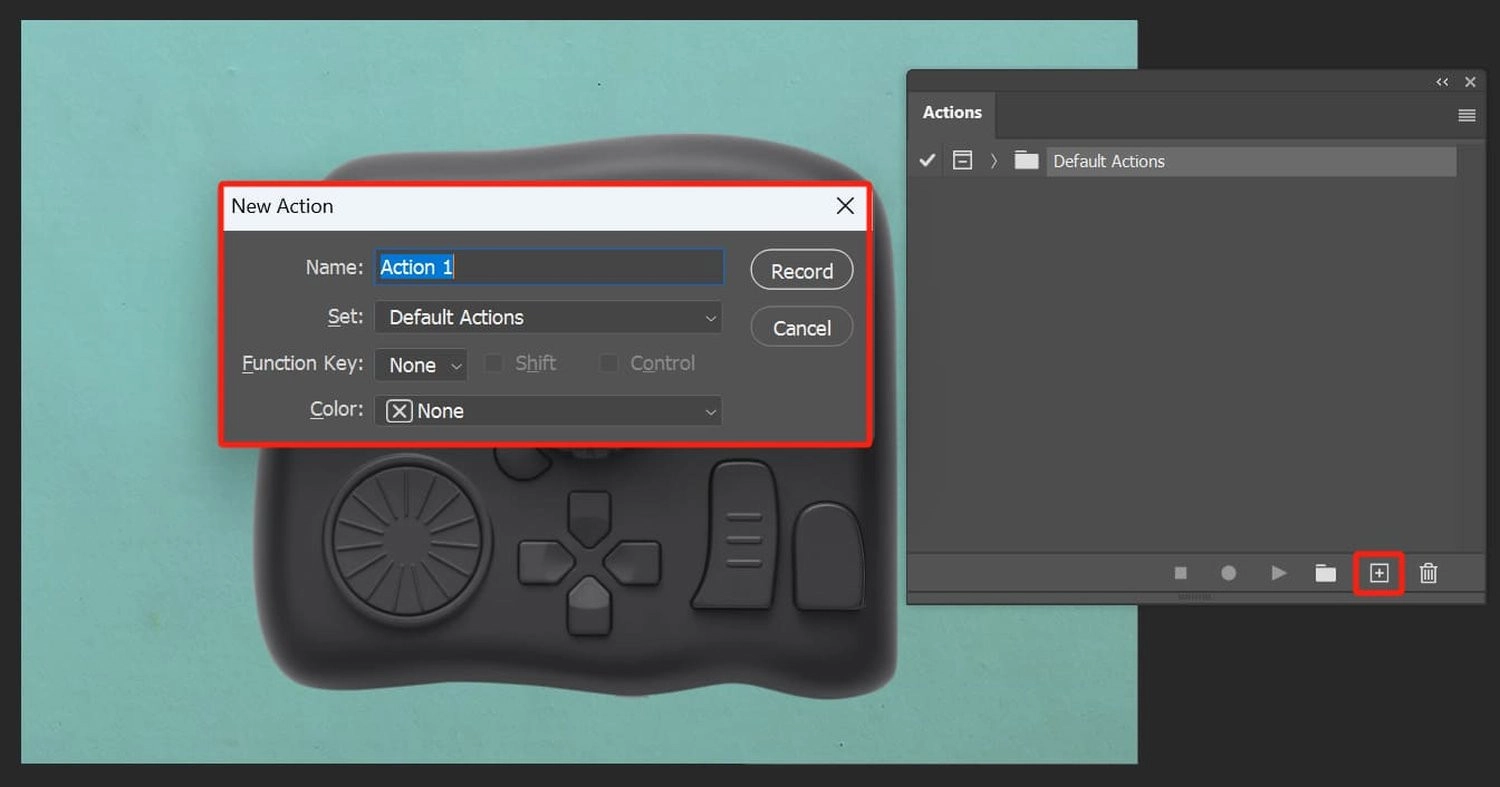Click the Stop recording icon in Actions panel
The image size is (1500, 787).
click(x=1180, y=573)
